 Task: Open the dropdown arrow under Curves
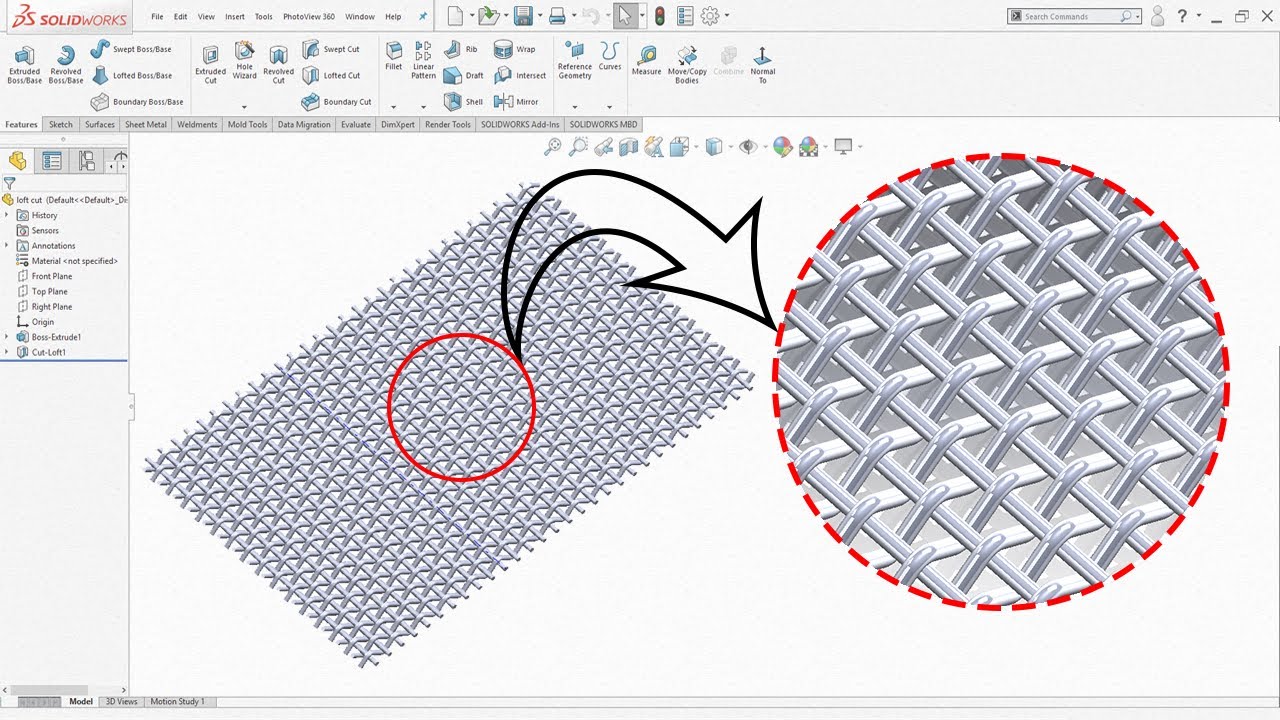(610, 107)
